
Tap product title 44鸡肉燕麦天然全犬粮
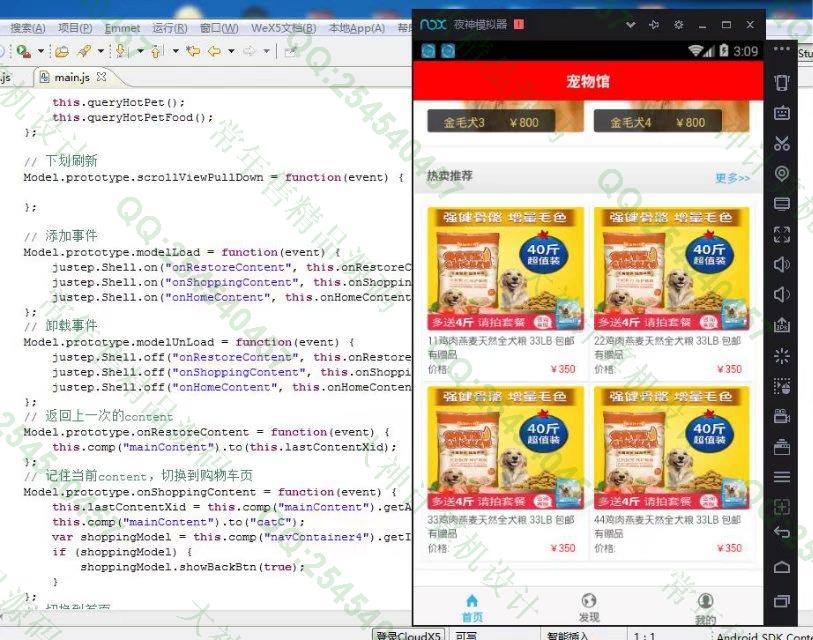point(667,526)
